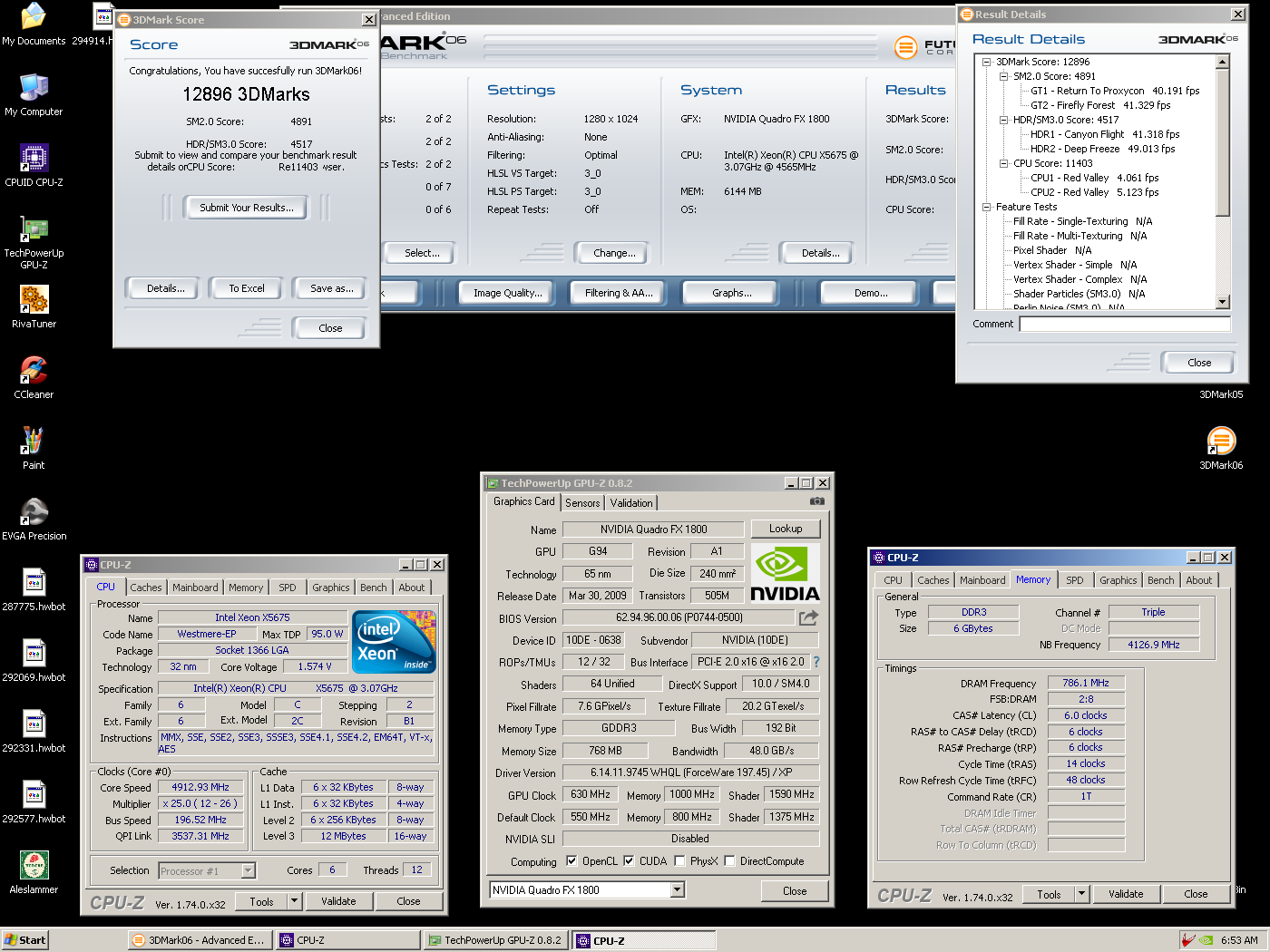The width and height of the screenshot is (1270, 952).
Task: Open Tools dropdown arrow in Memory tab window
Action: [x=1081, y=894]
